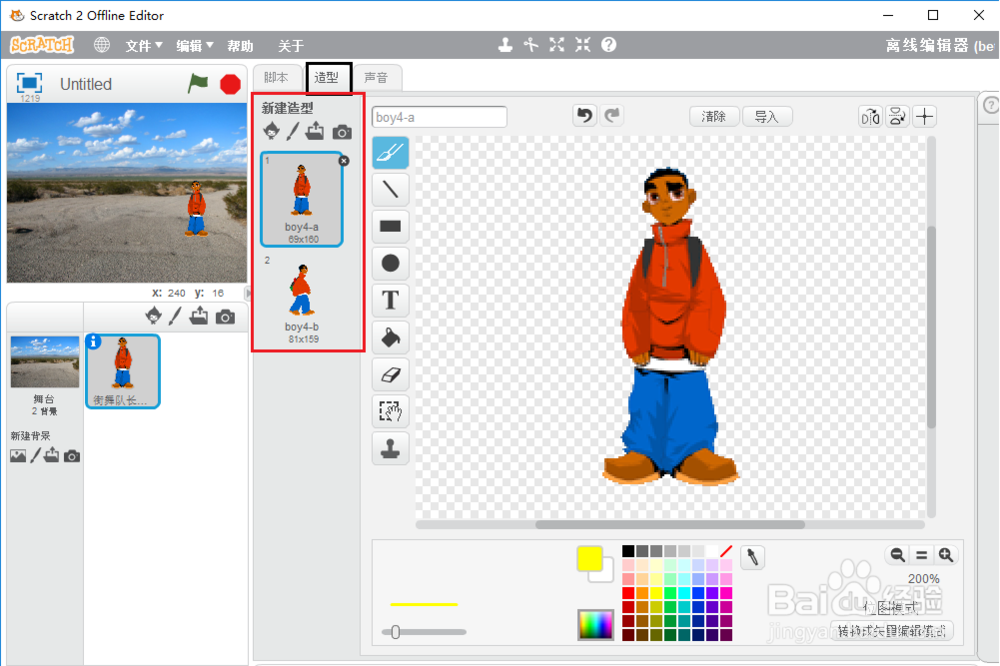The width and height of the screenshot is (1000, 666).
Task: Select the Line tool
Action: (x=390, y=189)
